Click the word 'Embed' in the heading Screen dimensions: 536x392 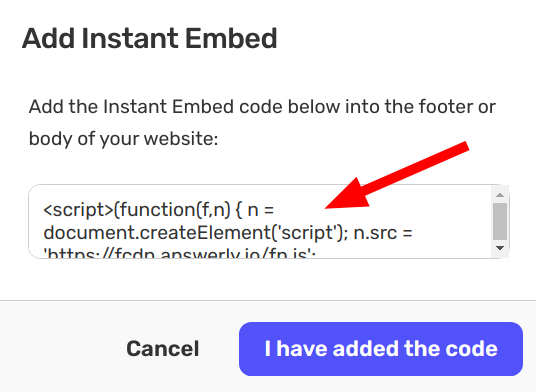pyautogui.click(x=231, y=38)
